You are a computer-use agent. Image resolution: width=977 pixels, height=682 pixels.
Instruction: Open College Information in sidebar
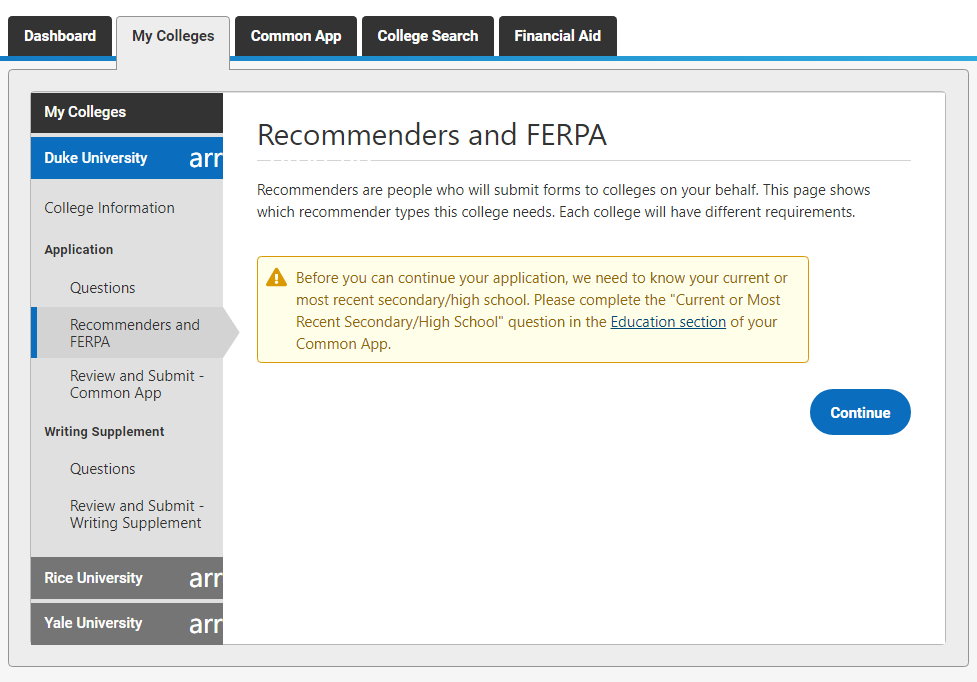tap(110, 208)
